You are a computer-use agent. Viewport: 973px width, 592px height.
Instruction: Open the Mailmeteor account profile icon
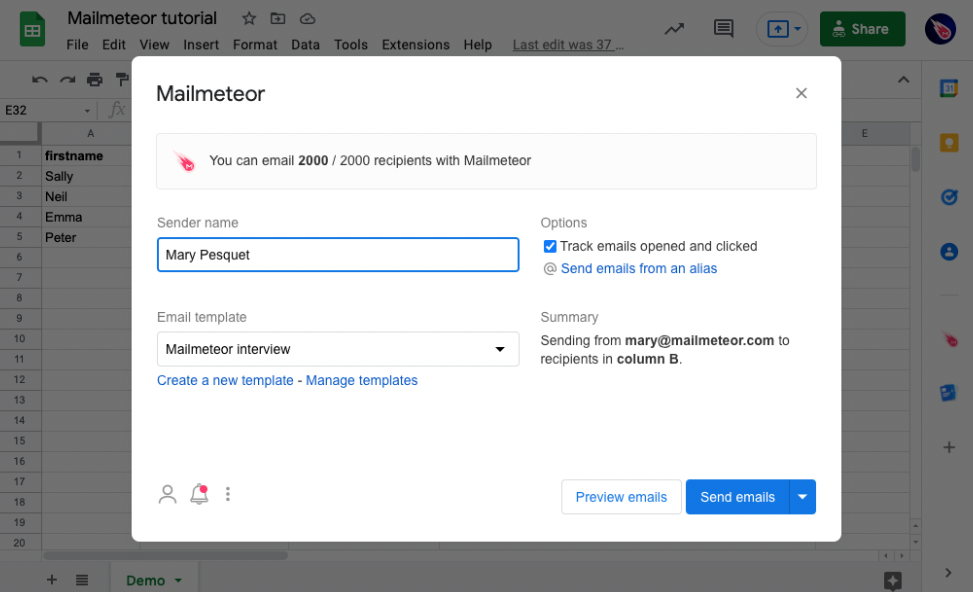167,495
